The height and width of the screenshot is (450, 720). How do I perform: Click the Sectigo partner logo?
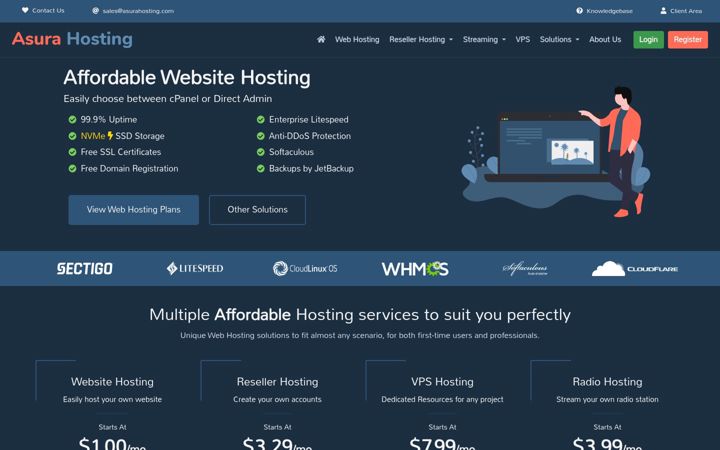[84, 269]
